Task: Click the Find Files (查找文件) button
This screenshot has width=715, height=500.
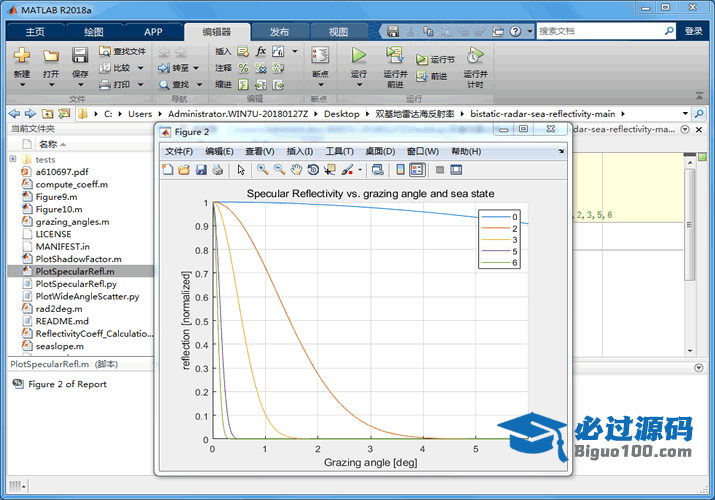Action: (x=122, y=51)
